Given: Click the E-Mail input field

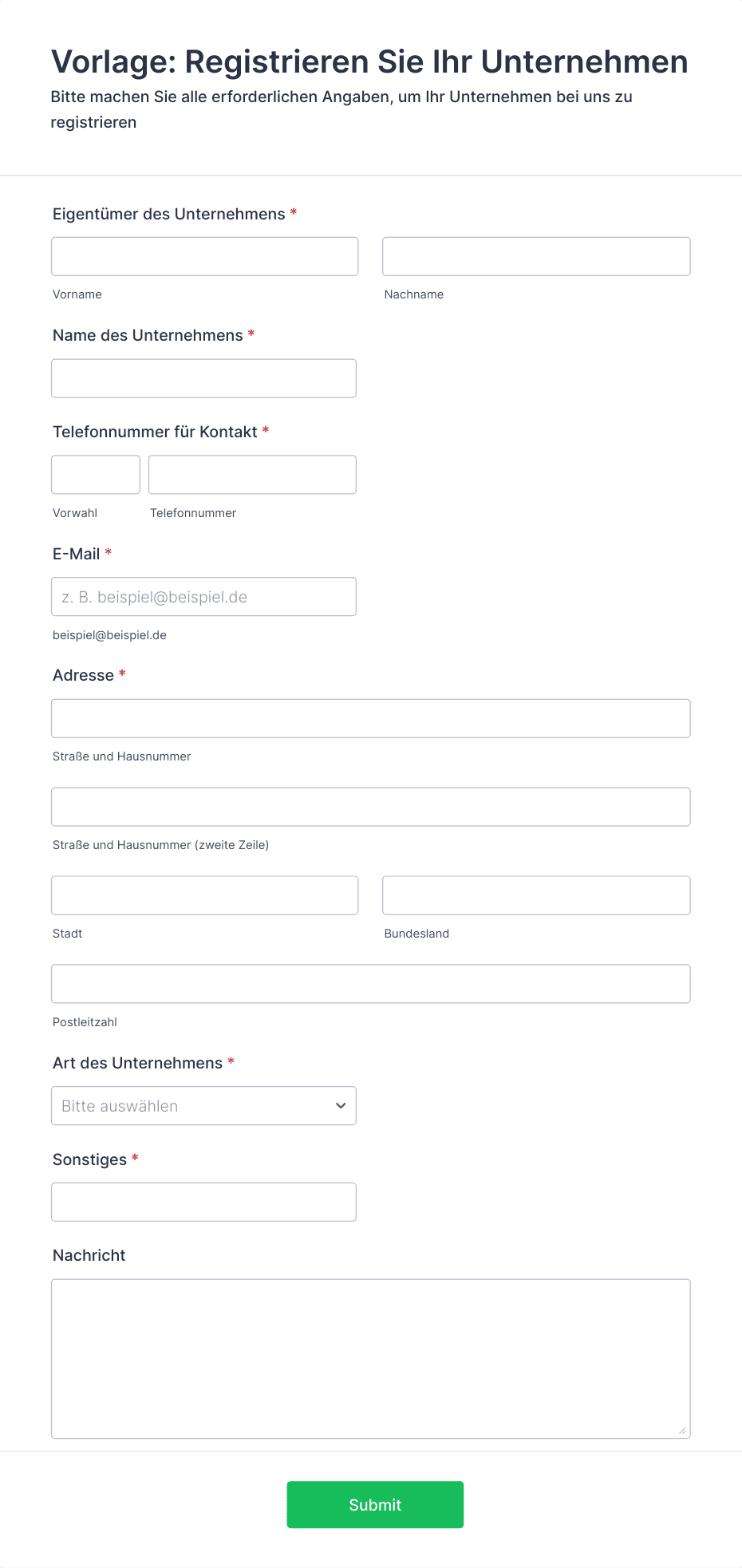Looking at the screenshot, I should (203, 597).
